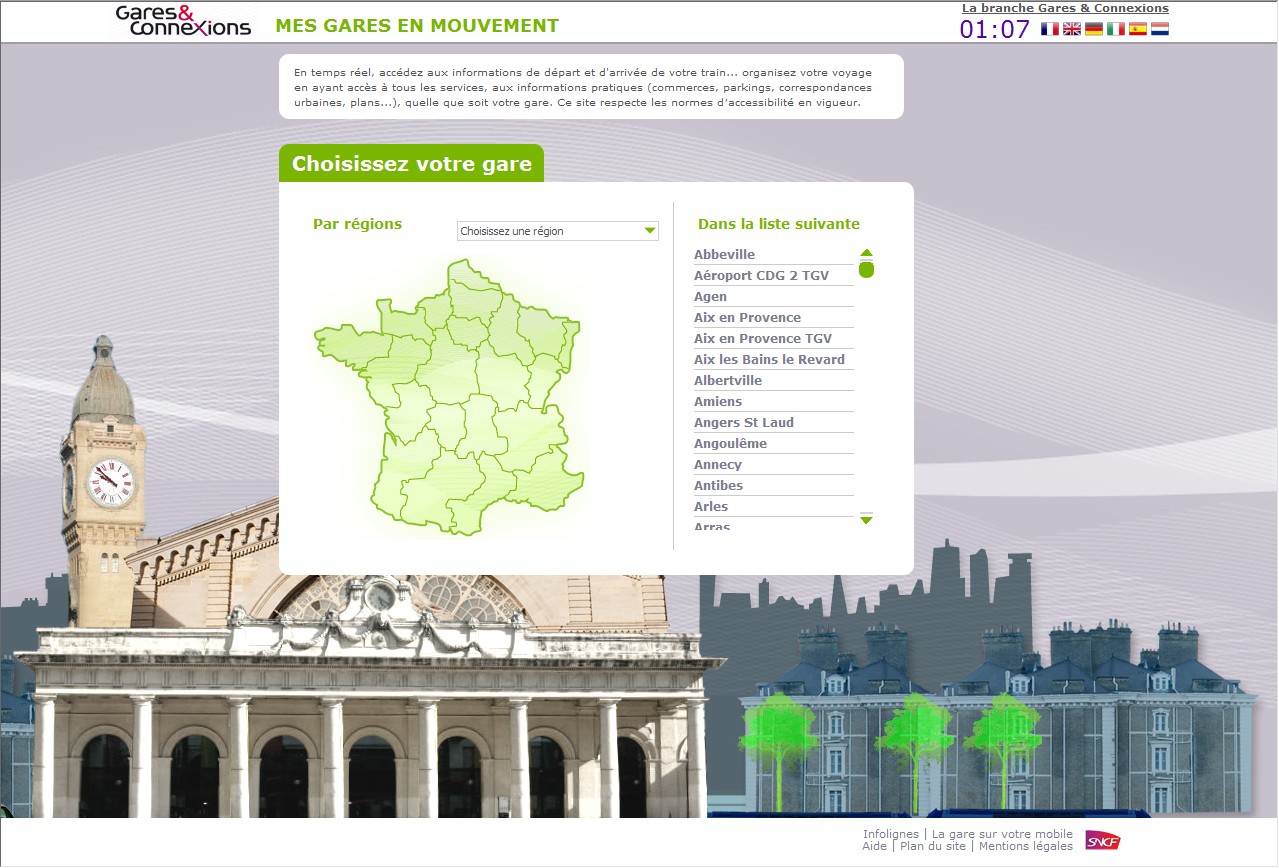Click the 'MES GARES EN MOUVEMENT' heading
Screen dimensions: 1279x868
pyautogui.click(x=417, y=26)
